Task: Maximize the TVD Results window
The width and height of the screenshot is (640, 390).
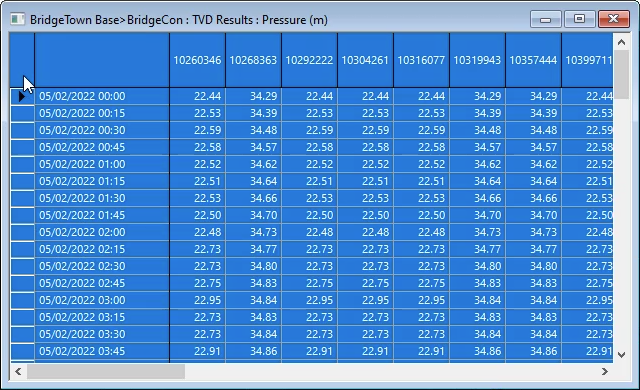Action: (x=579, y=19)
